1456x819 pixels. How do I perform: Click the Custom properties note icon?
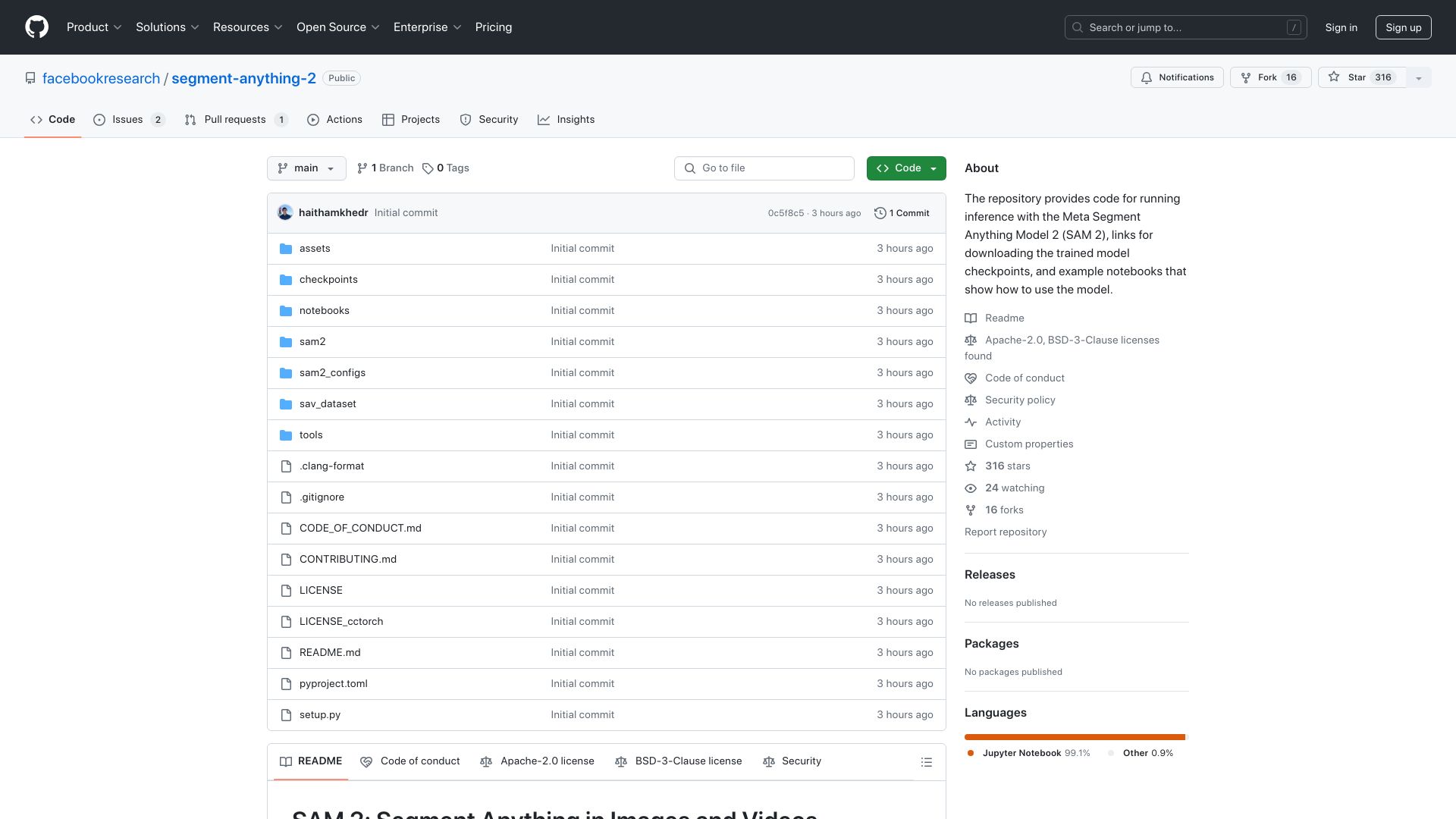click(x=971, y=444)
